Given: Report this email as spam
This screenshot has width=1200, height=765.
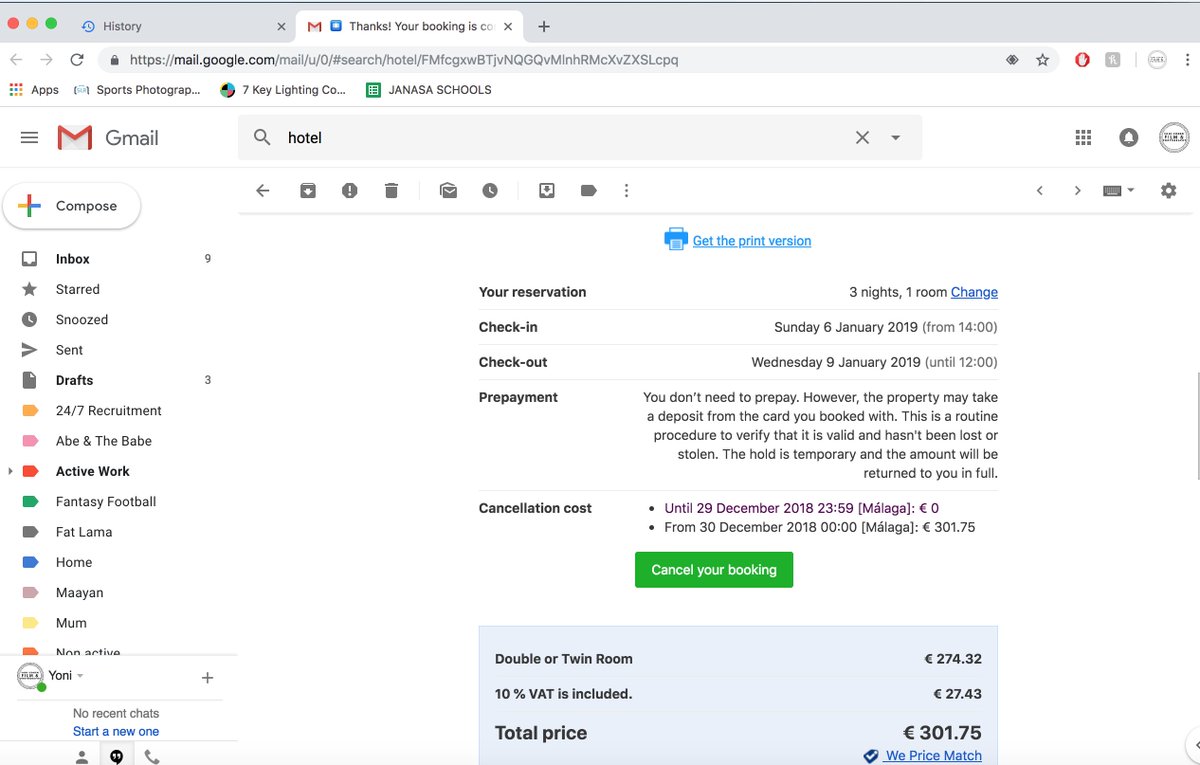Looking at the screenshot, I should point(349,190).
